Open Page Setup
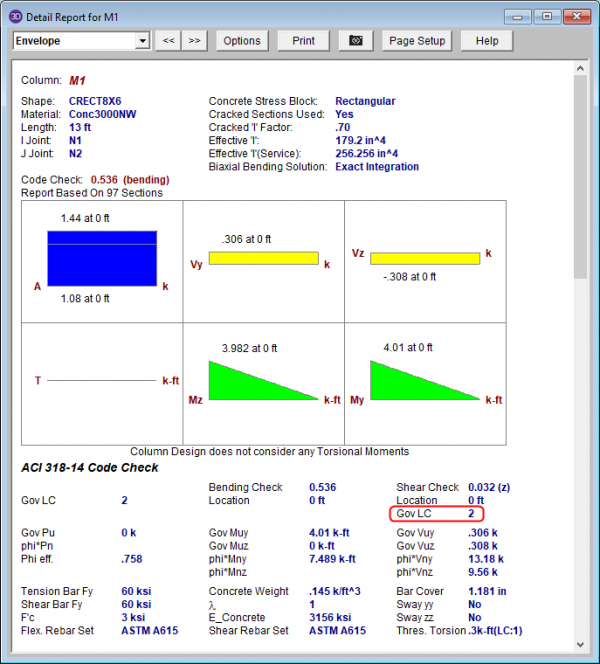Screen dimensions: 600x664 point(417,41)
